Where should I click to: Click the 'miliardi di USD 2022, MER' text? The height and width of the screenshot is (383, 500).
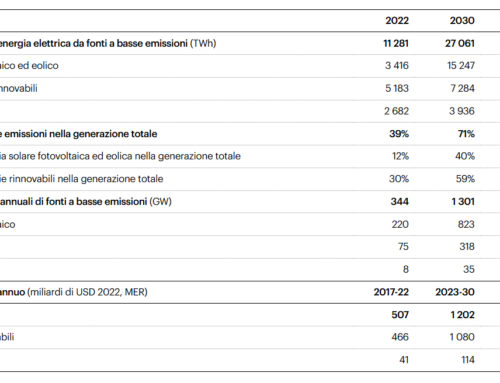[87, 292]
